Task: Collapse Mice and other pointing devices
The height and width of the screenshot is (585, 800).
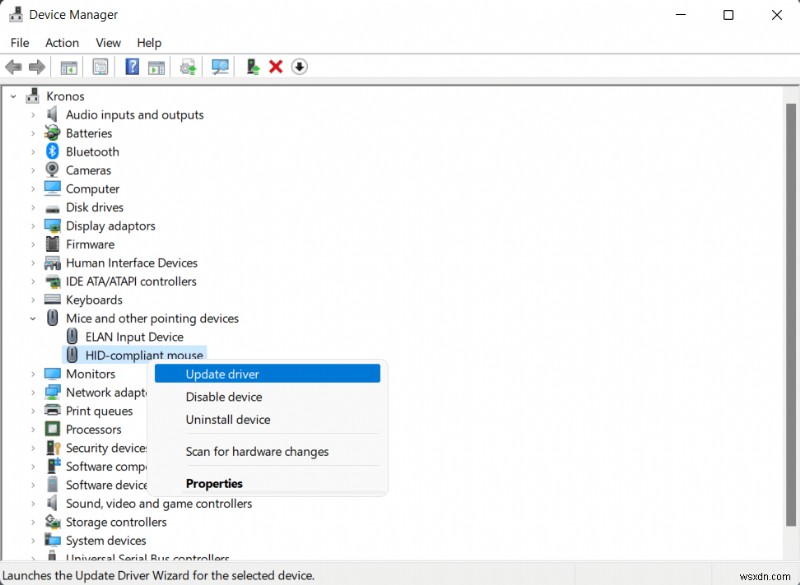Action: point(33,318)
